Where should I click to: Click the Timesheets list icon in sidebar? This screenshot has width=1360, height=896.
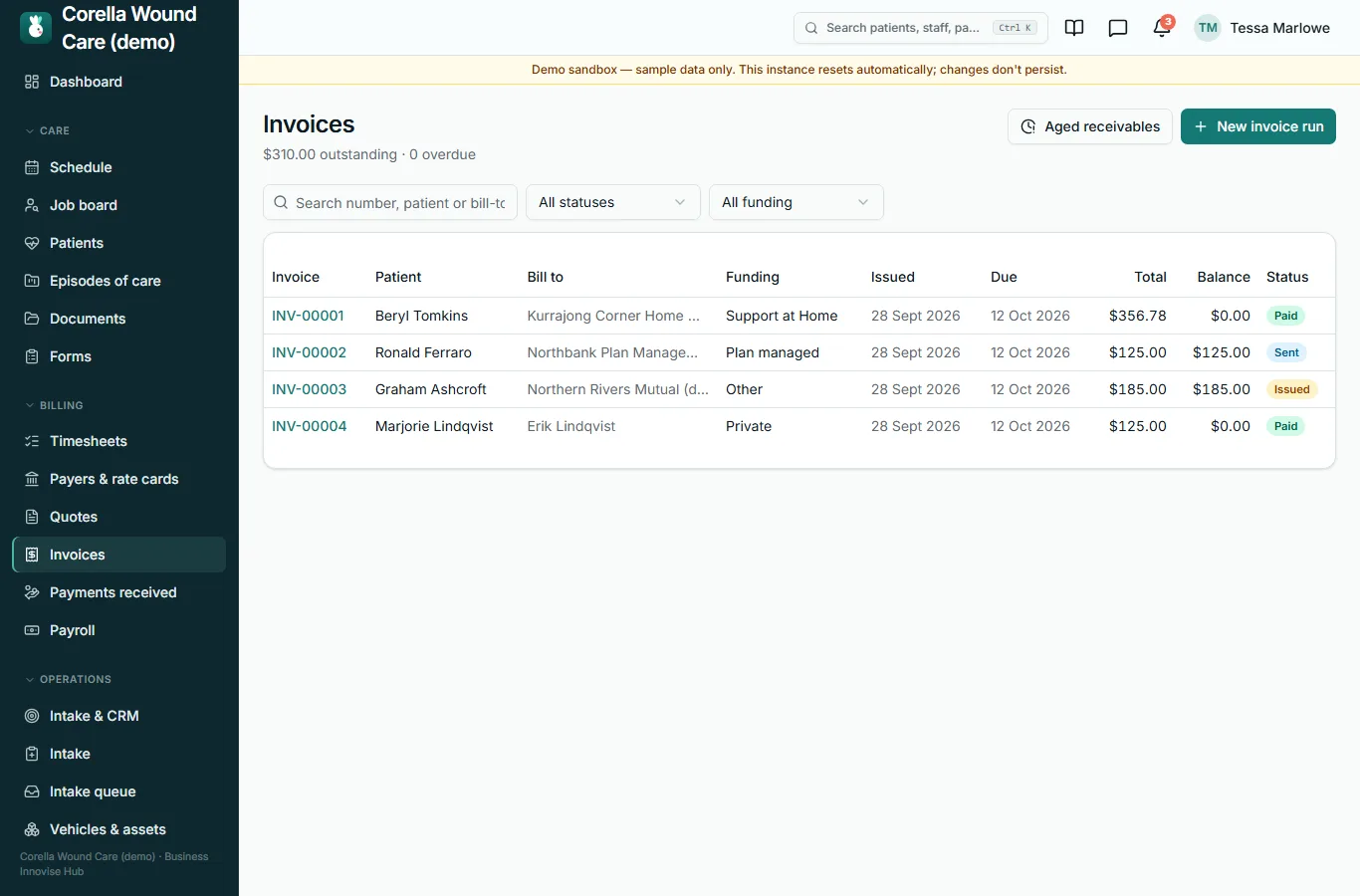[x=32, y=441]
